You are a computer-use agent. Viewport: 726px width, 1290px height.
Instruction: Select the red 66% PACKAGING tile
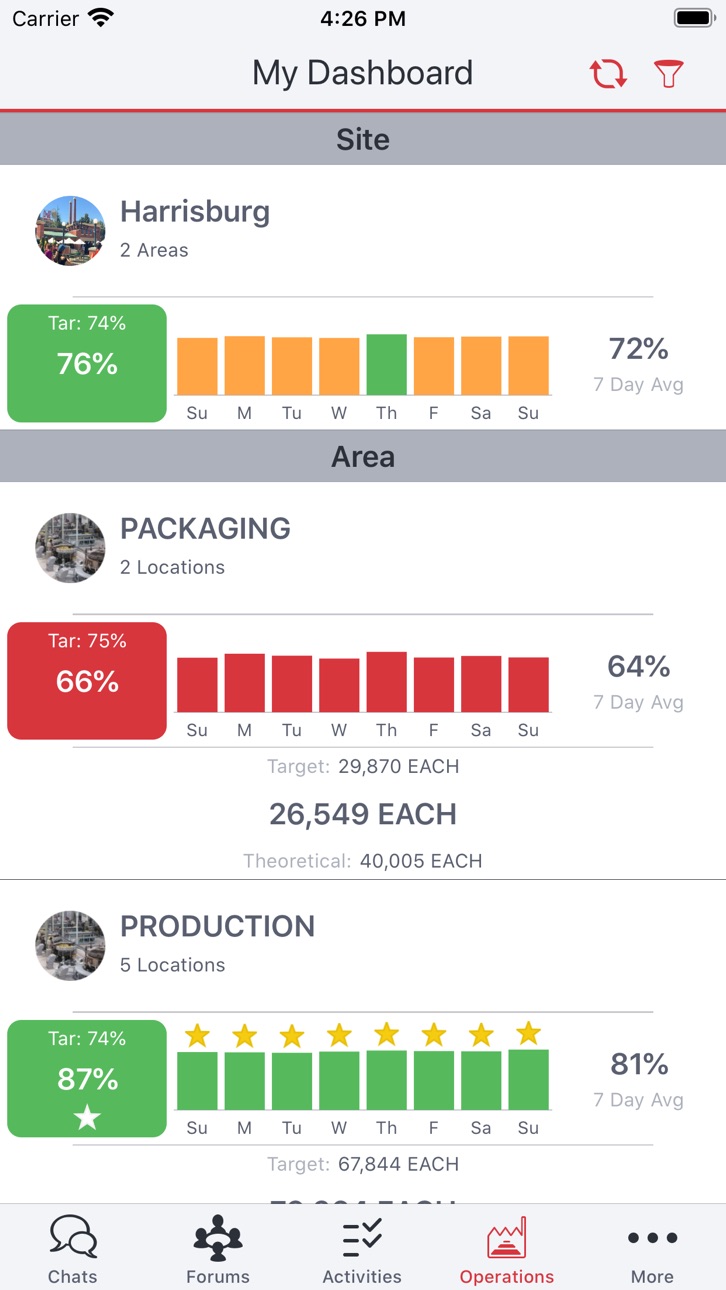tap(87, 680)
